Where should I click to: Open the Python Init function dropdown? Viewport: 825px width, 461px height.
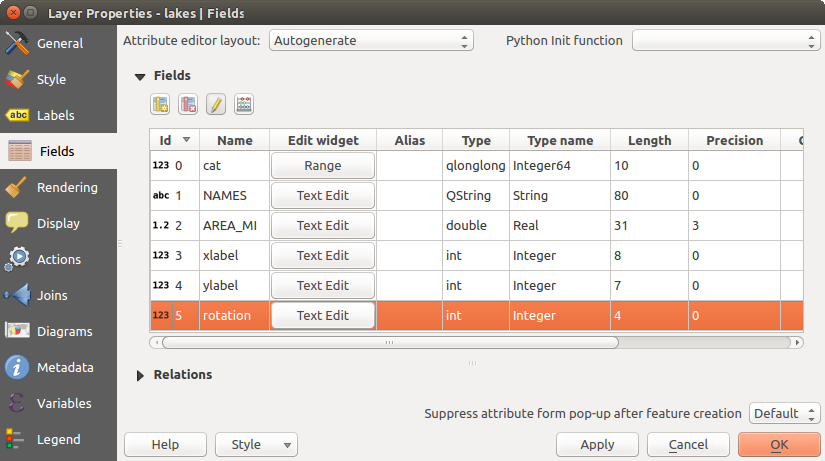(x=725, y=41)
